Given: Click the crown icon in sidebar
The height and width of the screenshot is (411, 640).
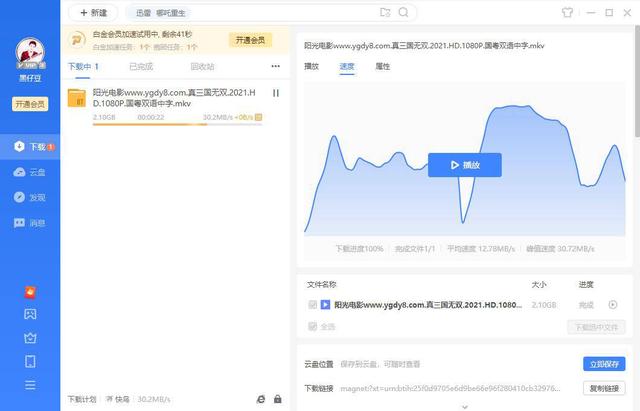Looking at the screenshot, I should point(30,338).
